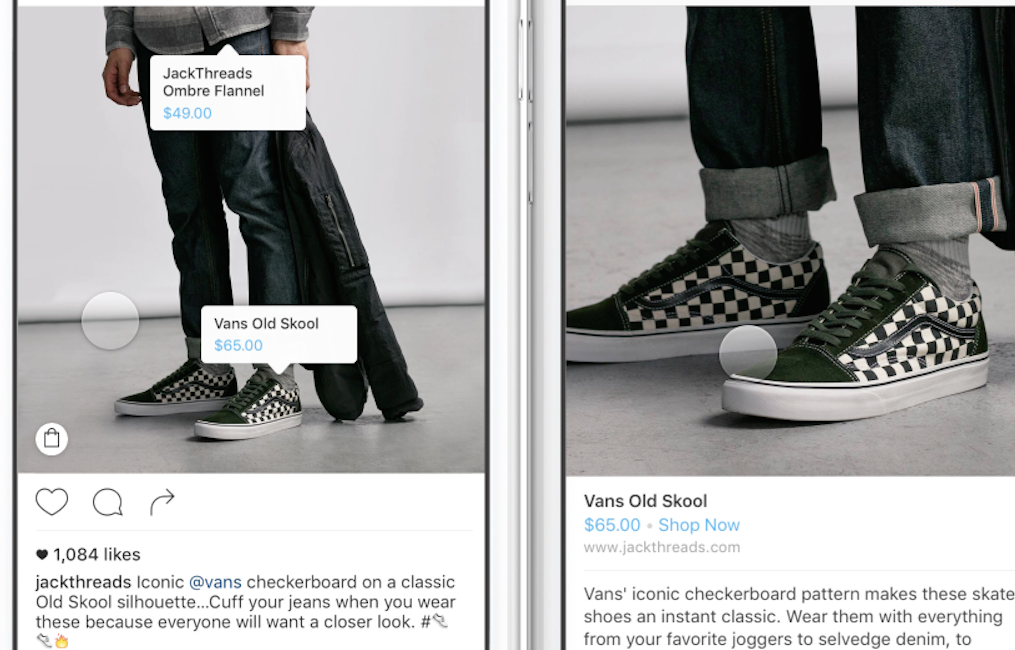
Task: Tap the Shop Now link
Action: click(699, 525)
